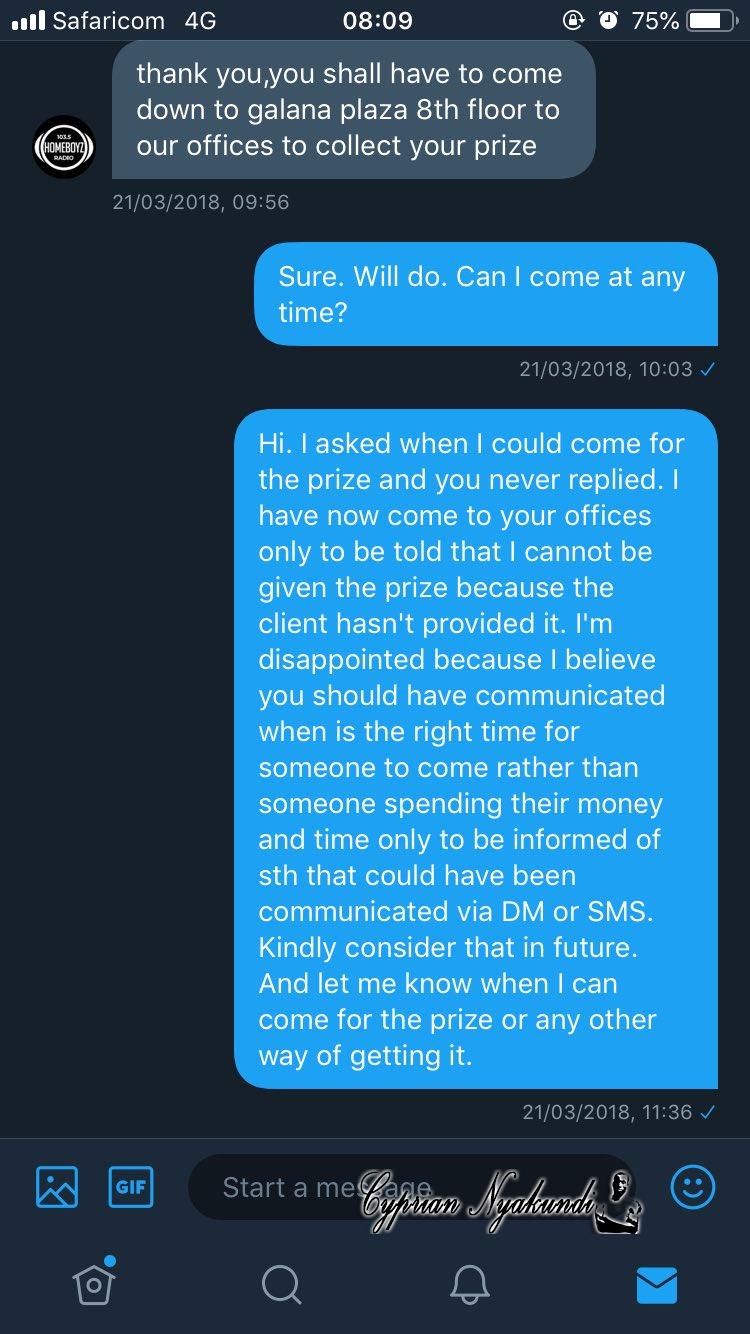750x1334 pixels.
Task: Open the Notifications bell tab
Action: point(468,1284)
